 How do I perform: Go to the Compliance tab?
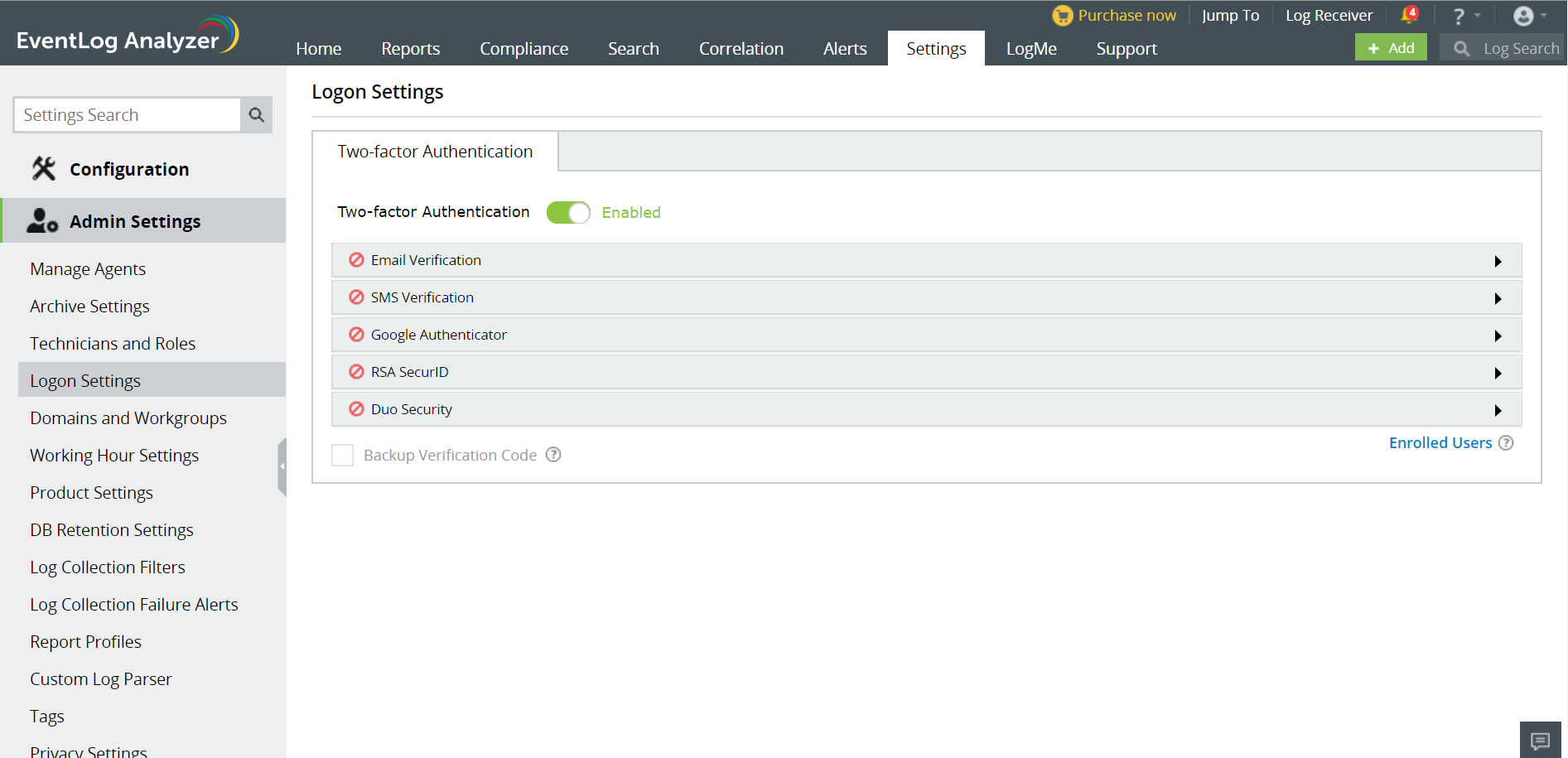pos(524,49)
